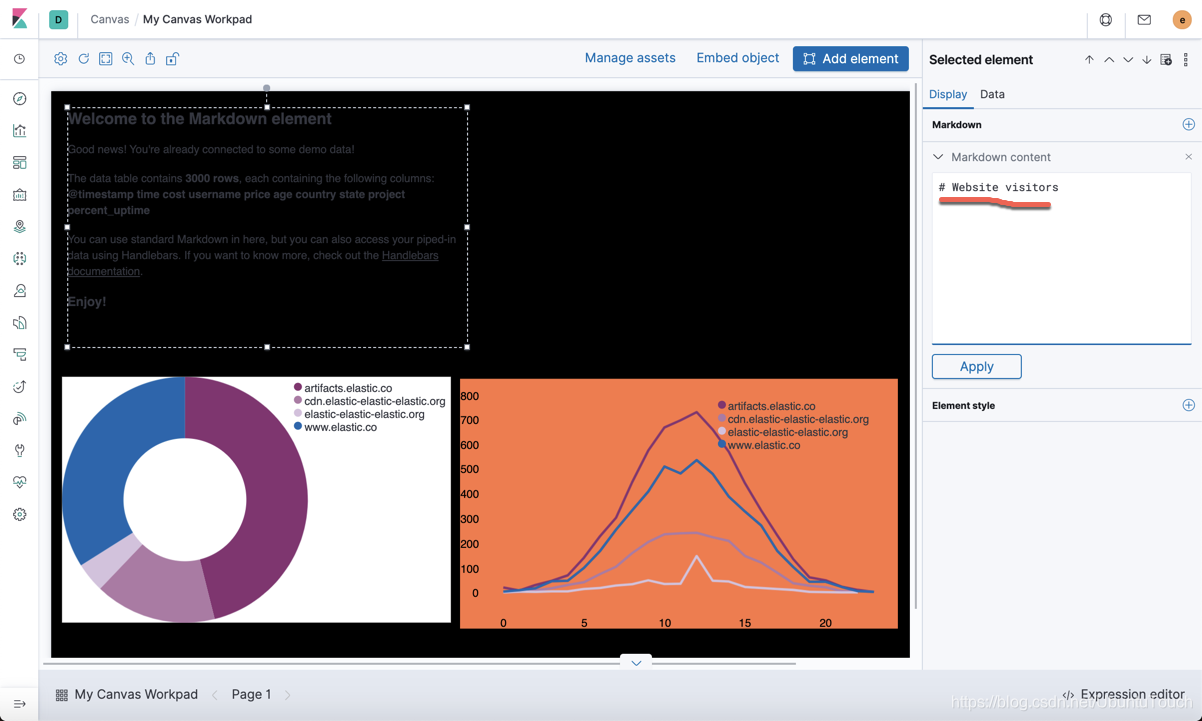This screenshot has width=1202, height=721.
Task: Go to Discover via compass icon
Action: (x=19, y=99)
